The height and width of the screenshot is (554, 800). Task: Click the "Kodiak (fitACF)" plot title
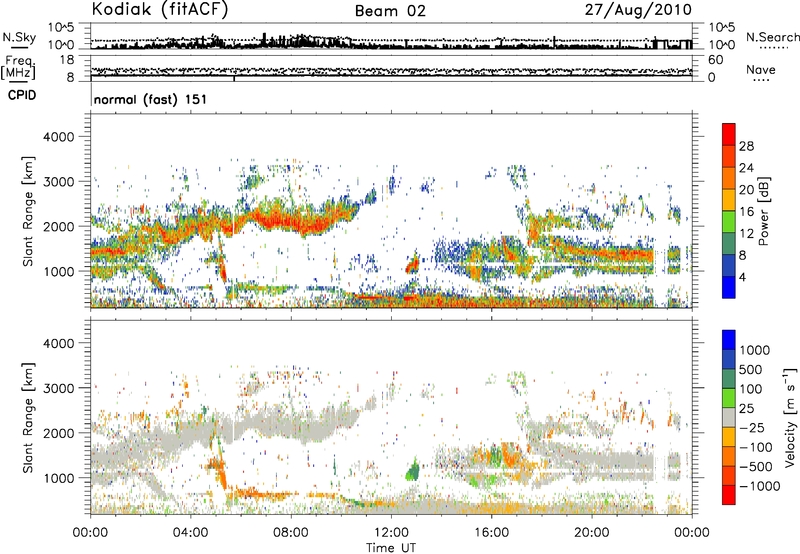pos(159,9)
